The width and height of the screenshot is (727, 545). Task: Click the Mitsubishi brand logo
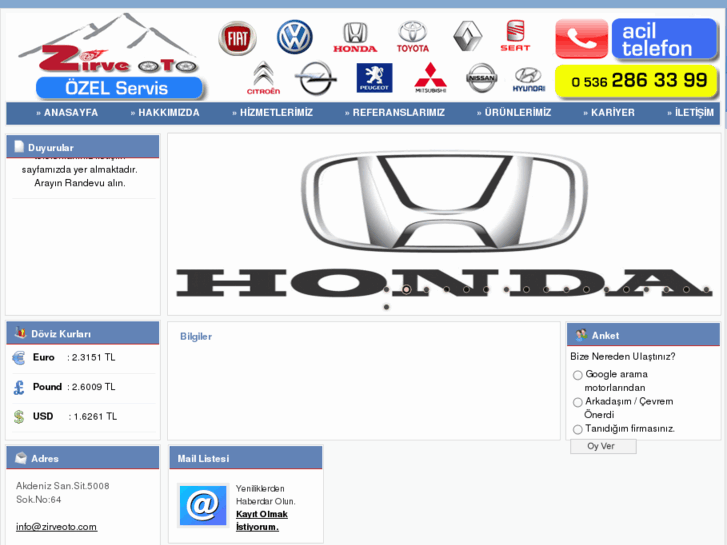(431, 78)
